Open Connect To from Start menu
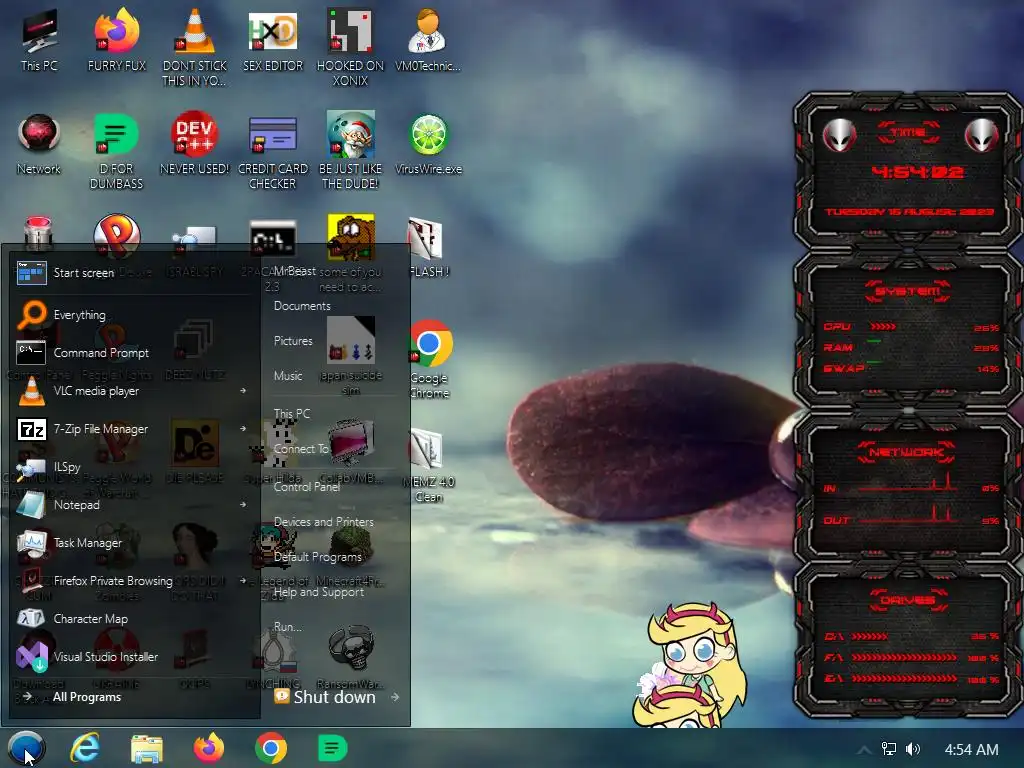Screen dimensions: 1024x768 300,449
